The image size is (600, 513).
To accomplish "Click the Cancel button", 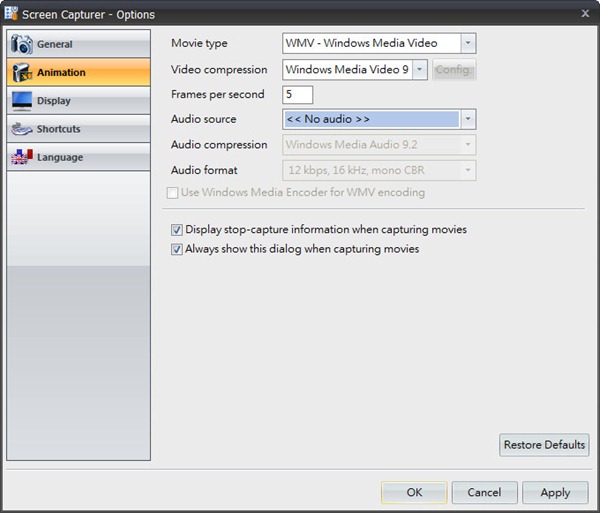I will point(484,492).
